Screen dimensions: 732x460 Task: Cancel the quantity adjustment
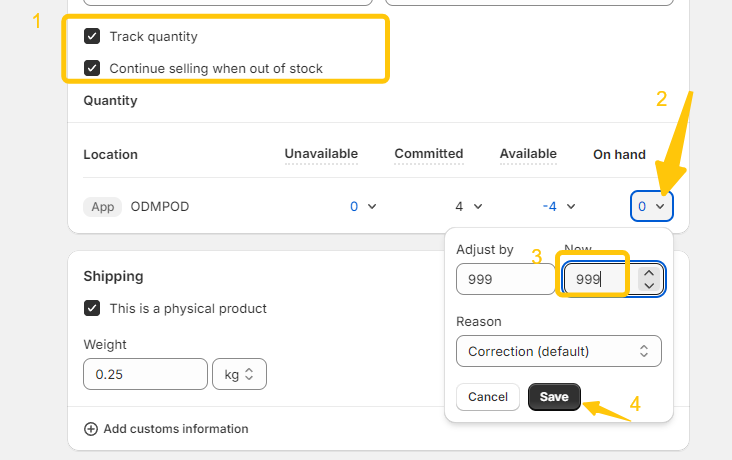point(488,397)
